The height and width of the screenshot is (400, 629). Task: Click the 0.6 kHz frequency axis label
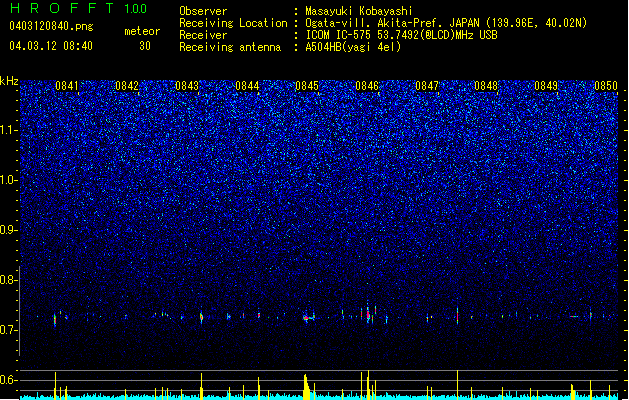click(x=8, y=380)
